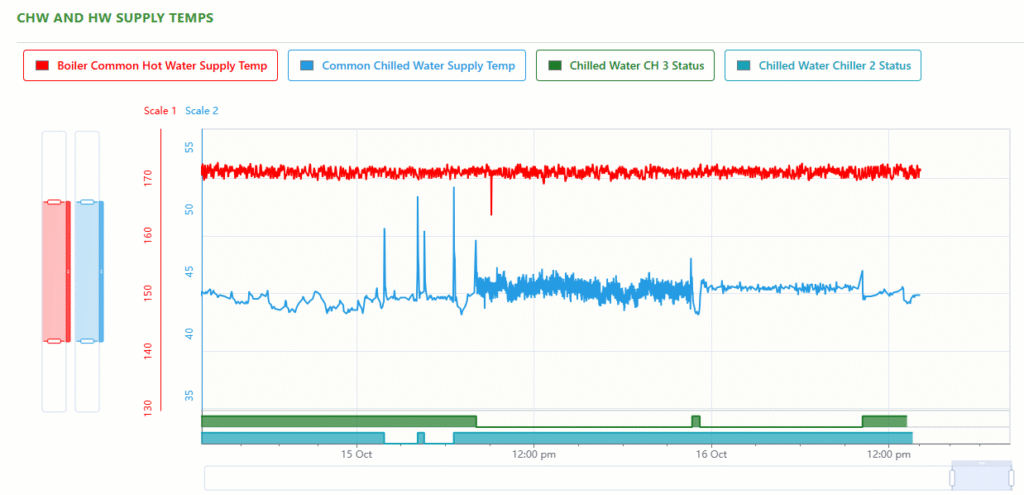Click the Scale 2 axis label
The width and height of the screenshot is (1024, 495).
(x=201, y=111)
